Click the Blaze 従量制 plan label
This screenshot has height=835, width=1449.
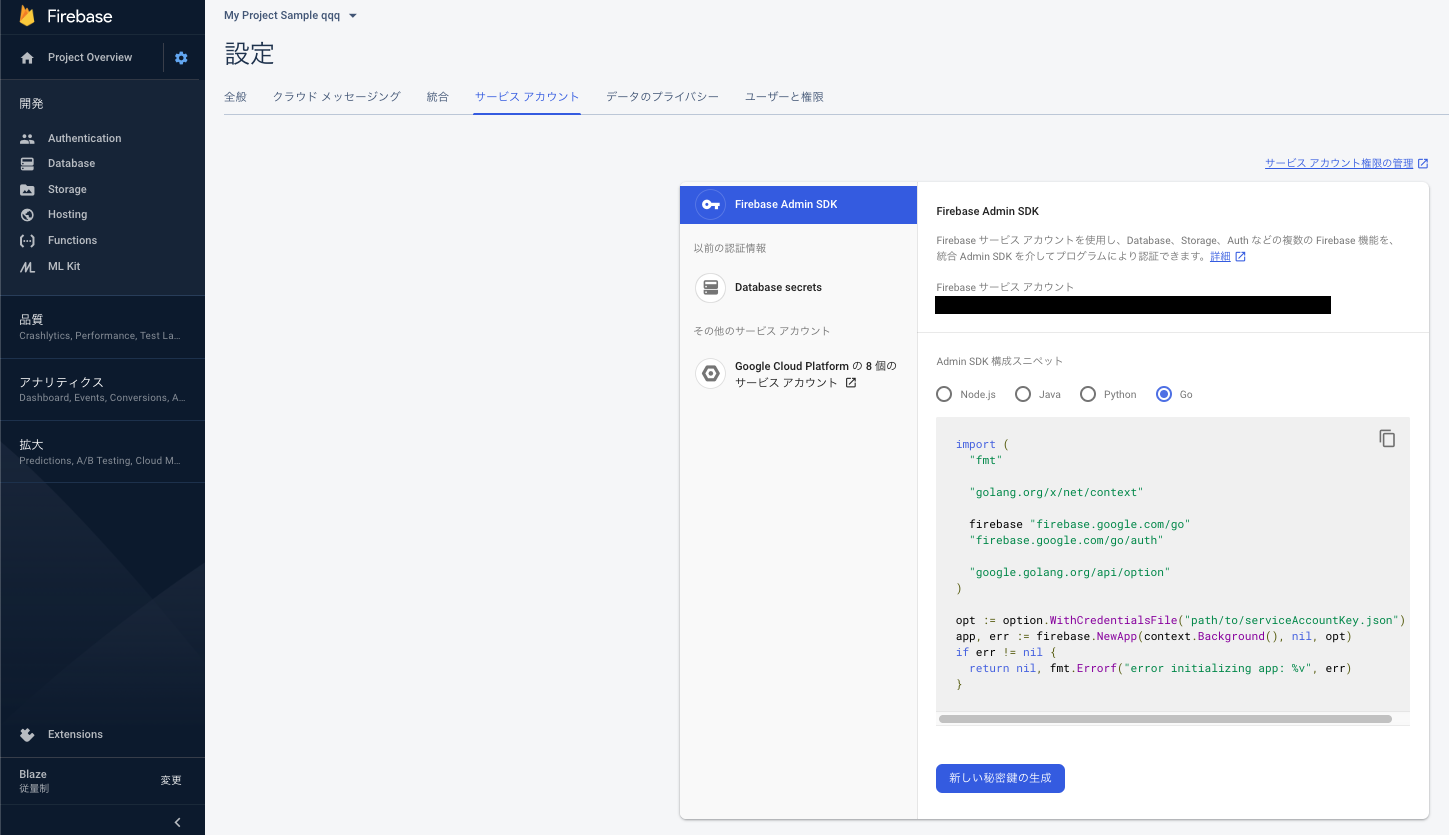(34, 781)
